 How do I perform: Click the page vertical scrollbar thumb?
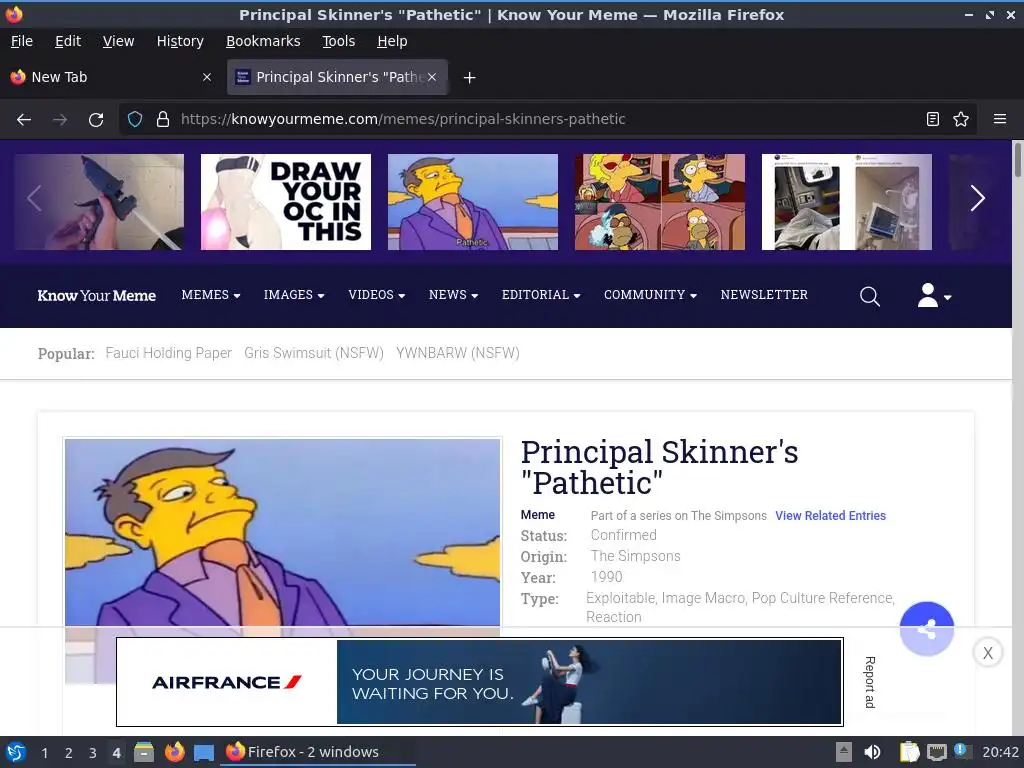1018,159
